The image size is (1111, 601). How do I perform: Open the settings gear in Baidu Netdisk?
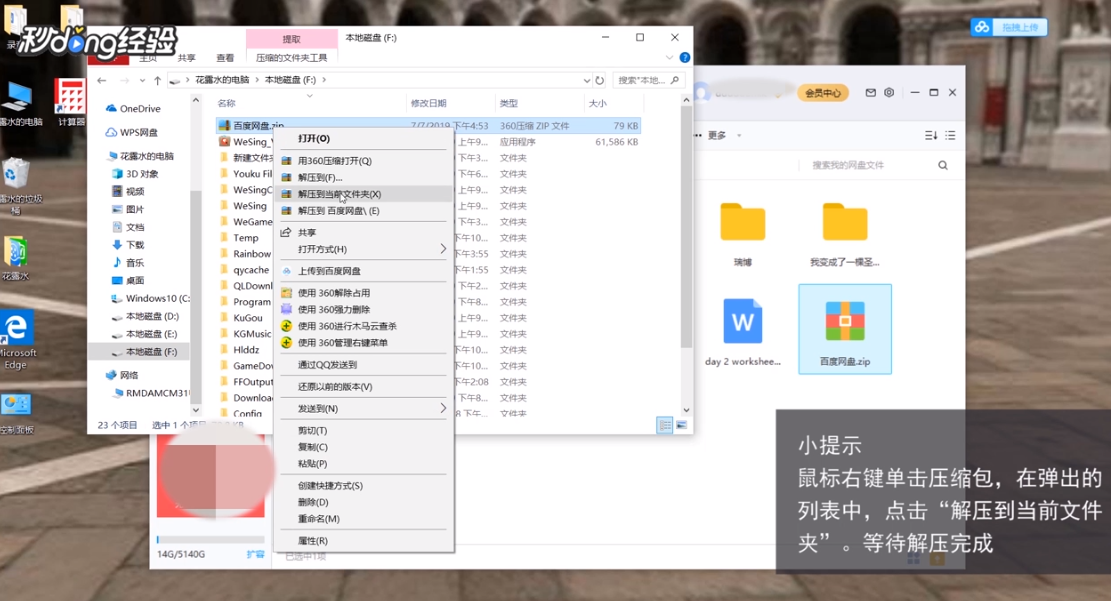tap(889, 91)
